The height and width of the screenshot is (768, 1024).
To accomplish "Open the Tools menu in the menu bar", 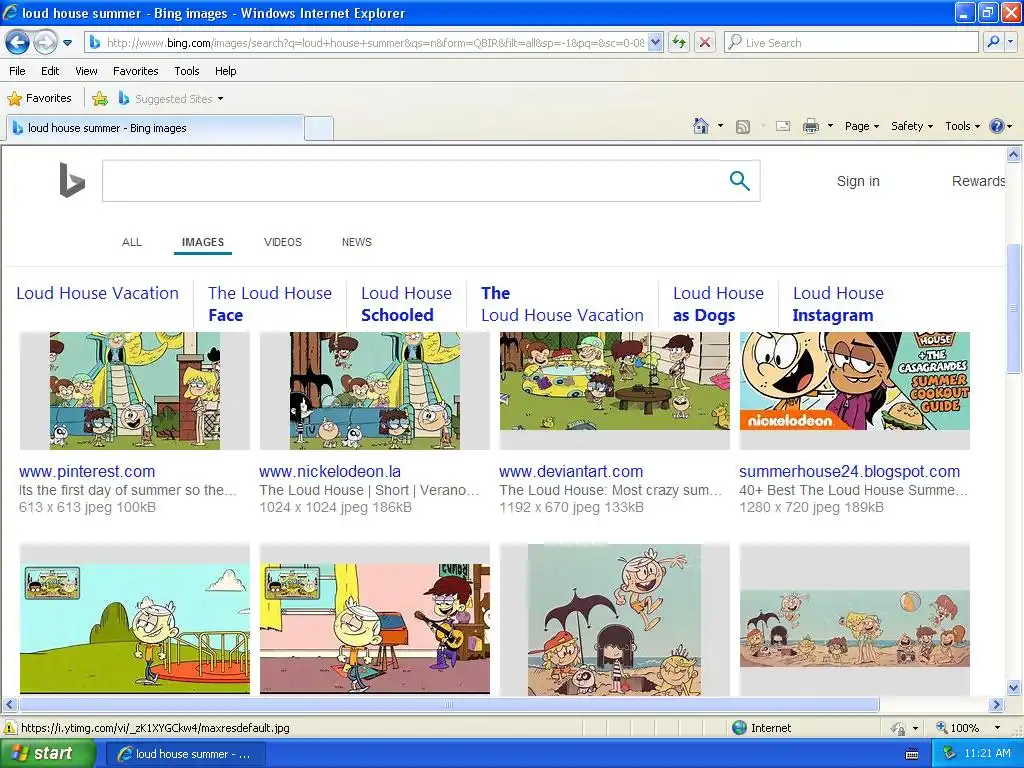I will pyautogui.click(x=187, y=71).
